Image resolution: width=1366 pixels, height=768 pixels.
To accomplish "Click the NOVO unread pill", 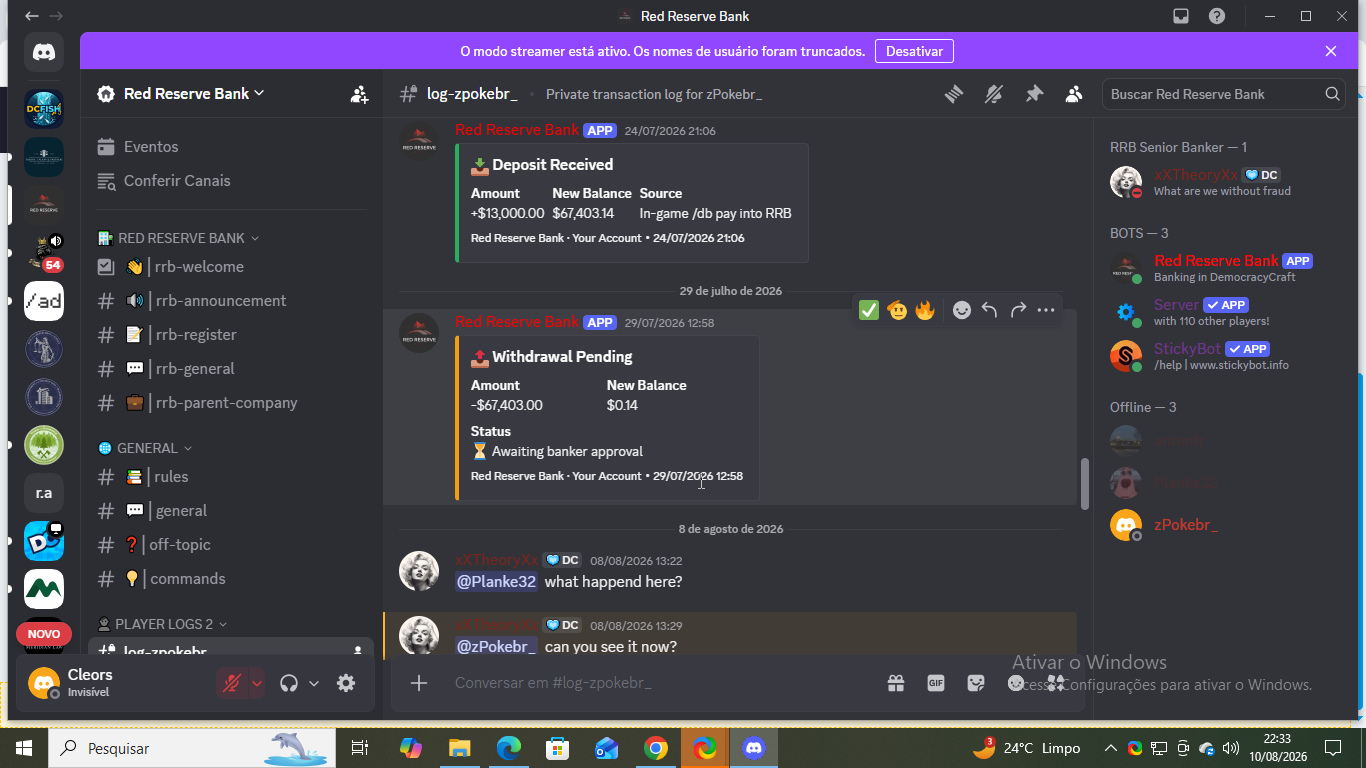I will click(44, 634).
